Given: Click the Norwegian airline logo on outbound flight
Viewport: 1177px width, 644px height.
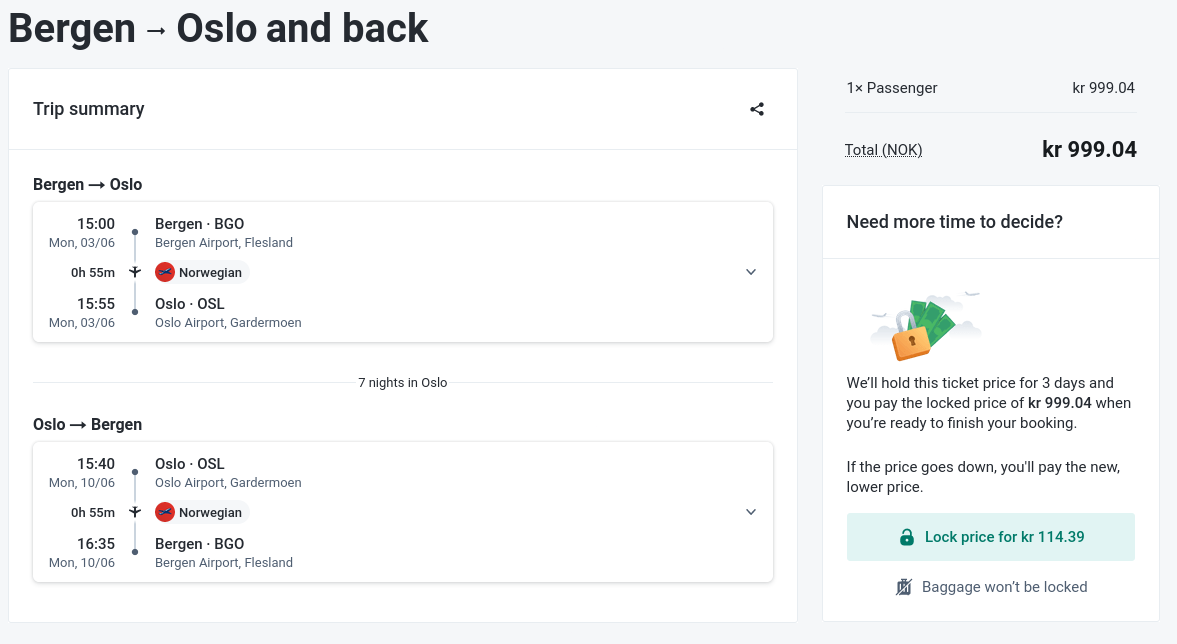Looking at the screenshot, I should point(165,272).
